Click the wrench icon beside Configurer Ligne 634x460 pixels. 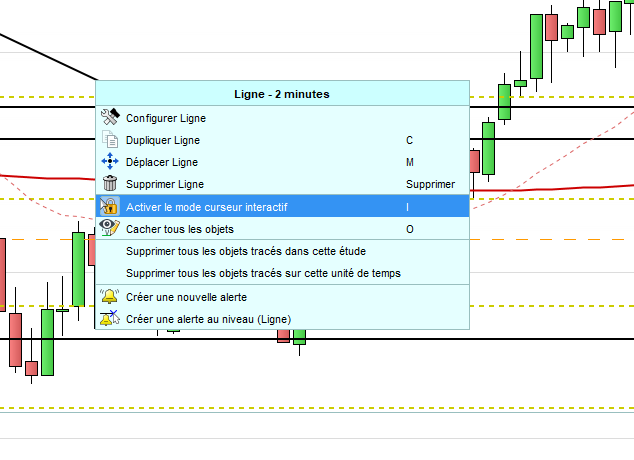click(x=110, y=117)
